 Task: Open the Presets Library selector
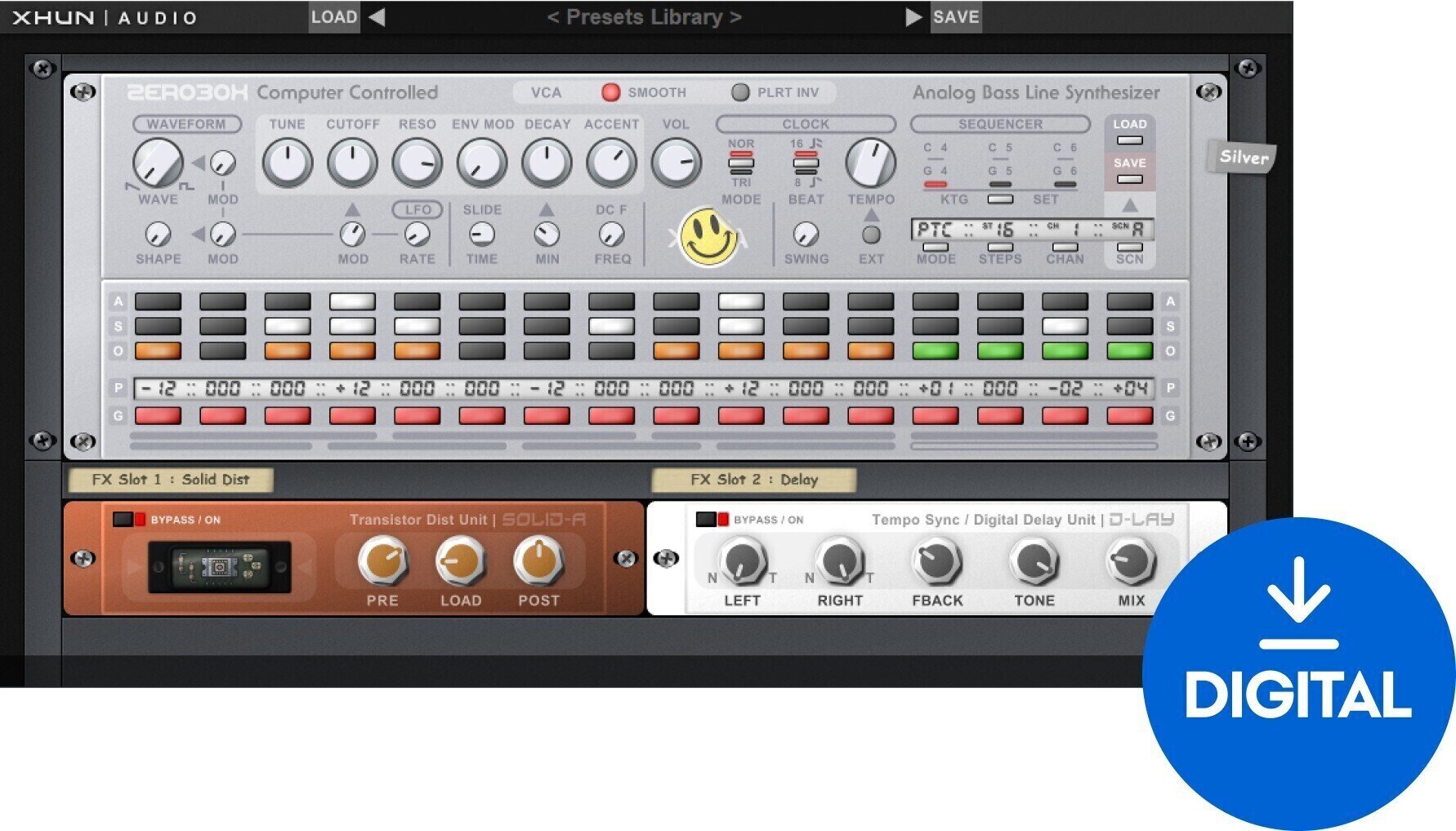click(645, 16)
